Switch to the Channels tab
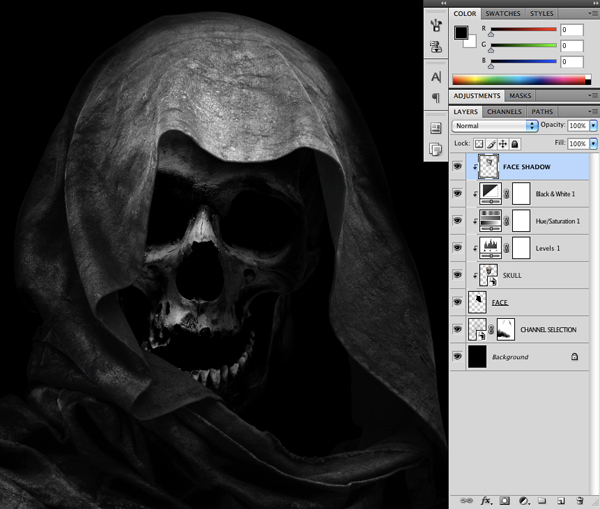This screenshot has height=509, width=600. 503,111
